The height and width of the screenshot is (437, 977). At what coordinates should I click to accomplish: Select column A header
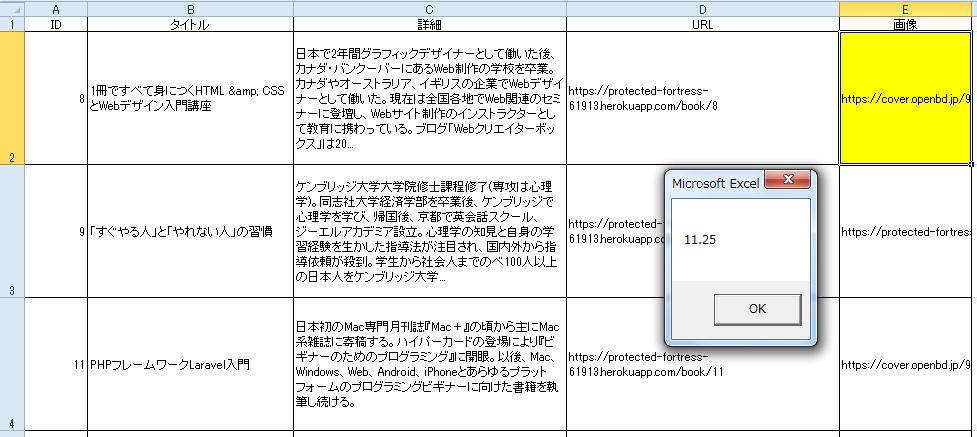point(56,9)
